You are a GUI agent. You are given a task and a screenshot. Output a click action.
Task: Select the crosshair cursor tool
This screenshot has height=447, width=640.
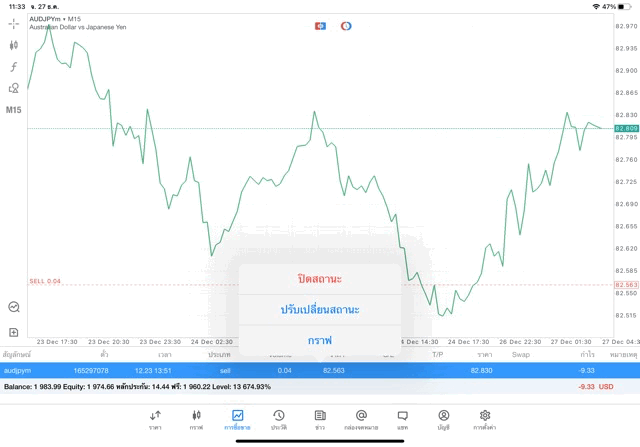pos(14,23)
